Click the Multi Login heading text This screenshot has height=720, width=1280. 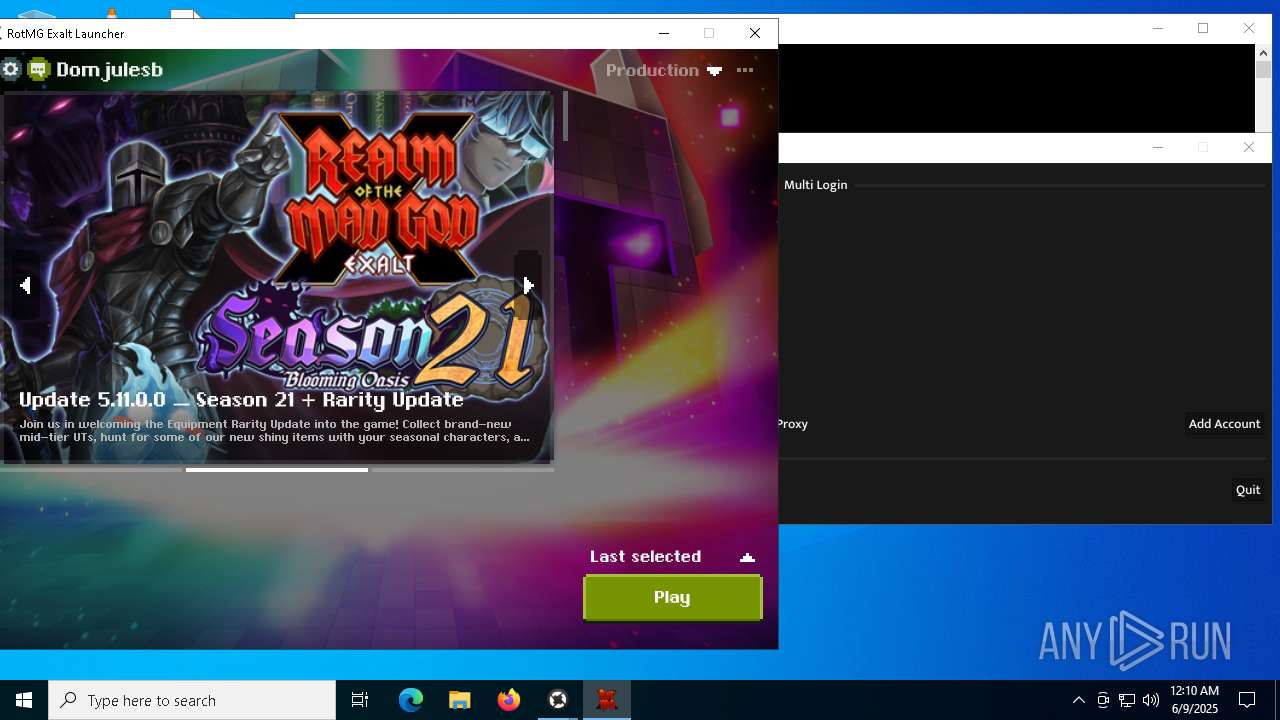(815, 185)
